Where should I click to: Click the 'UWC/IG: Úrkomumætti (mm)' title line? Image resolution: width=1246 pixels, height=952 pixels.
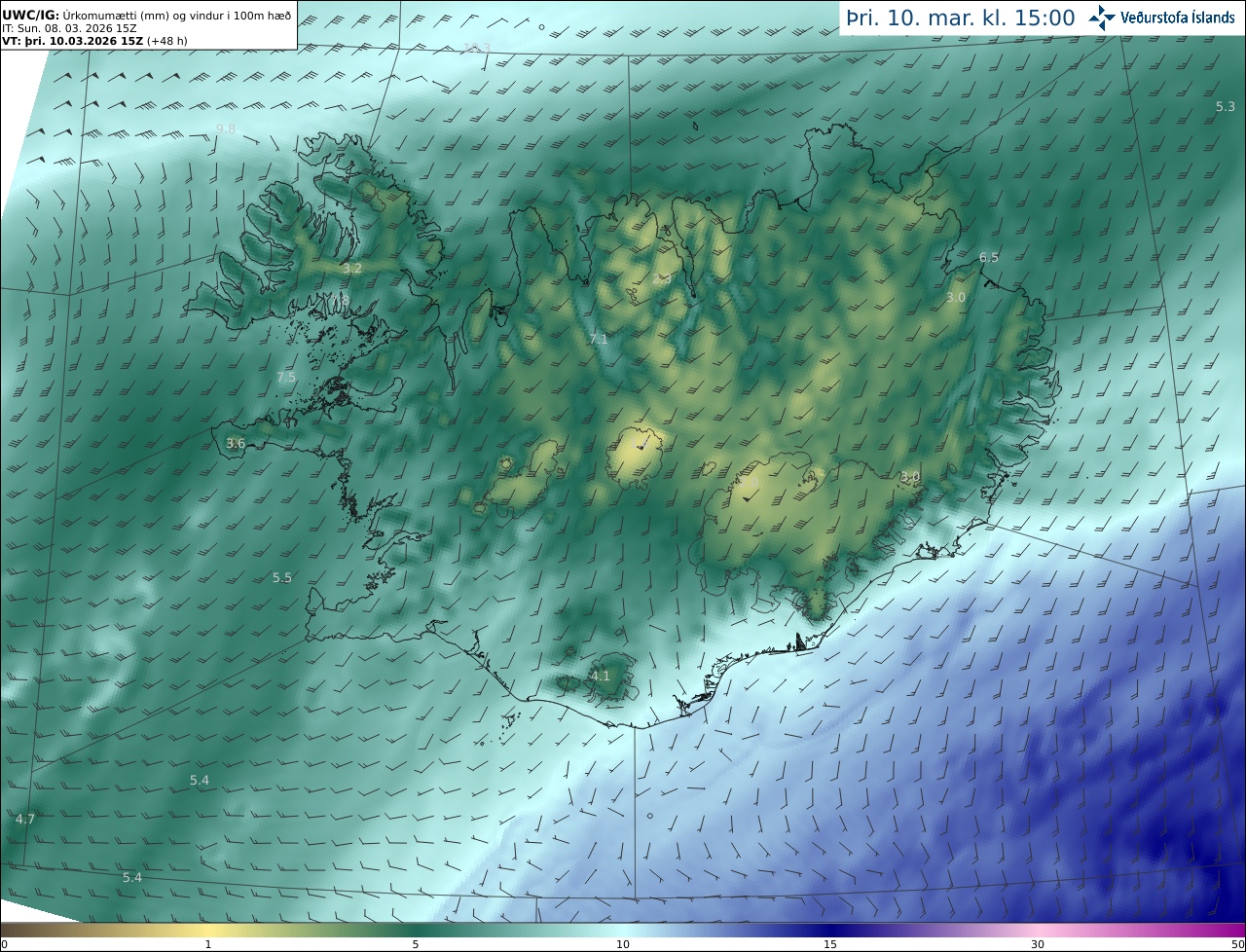click(147, 16)
